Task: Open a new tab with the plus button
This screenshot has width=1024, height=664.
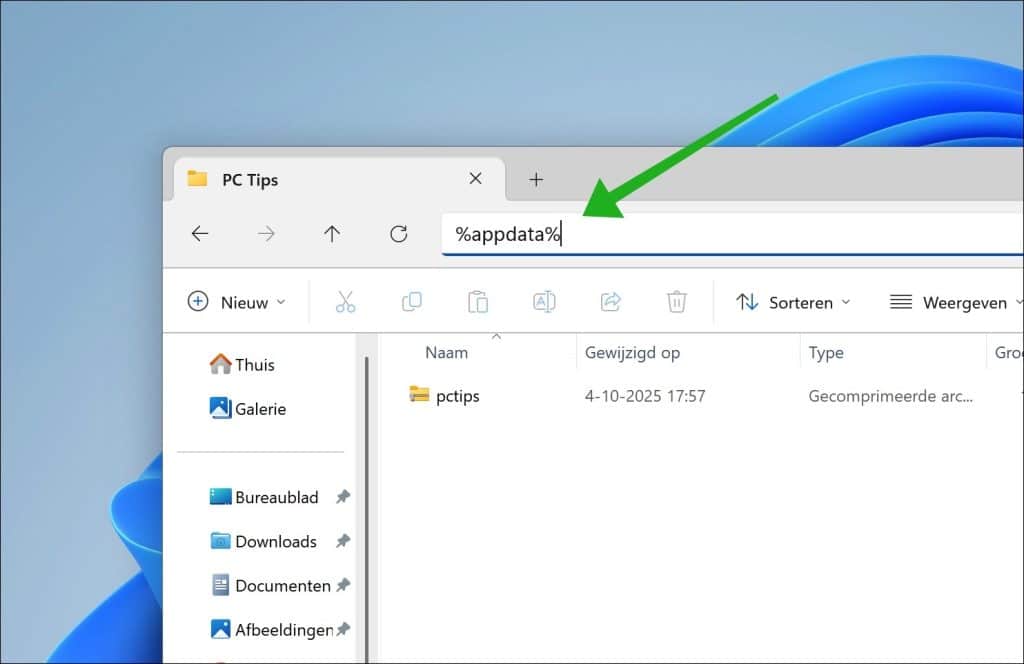Action: click(x=536, y=179)
